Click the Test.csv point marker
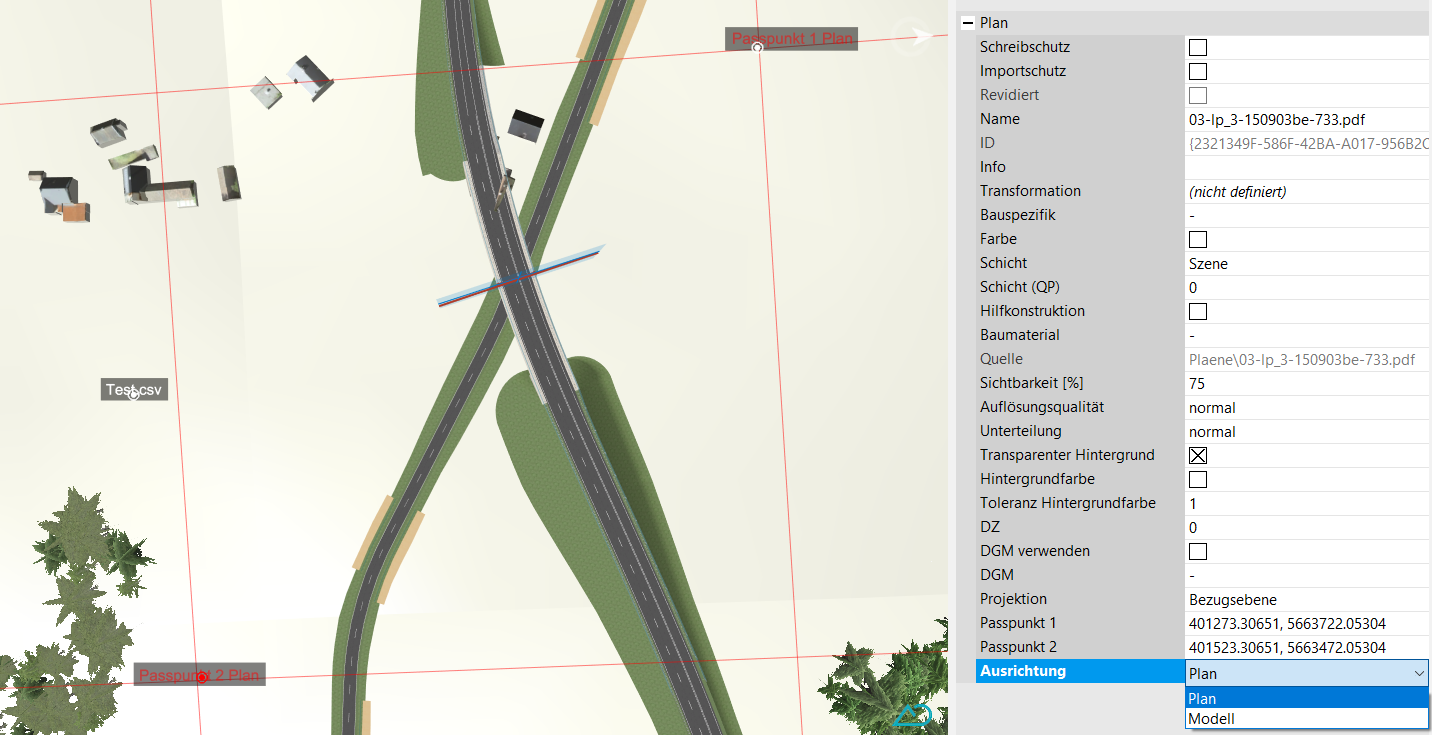Image resolution: width=1432 pixels, height=735 pixels. pyautogui.click(x=134, y=393)
